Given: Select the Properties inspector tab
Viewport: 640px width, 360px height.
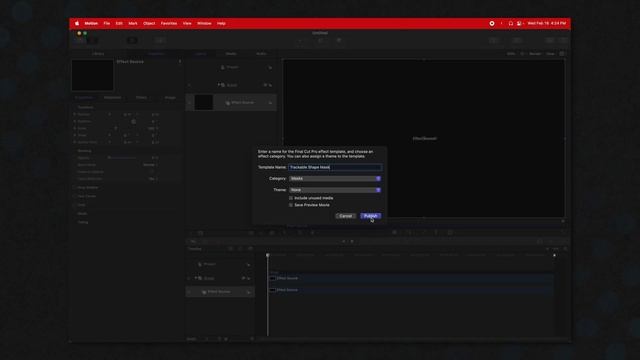Looking at the screenshot, I should [85, 98].
